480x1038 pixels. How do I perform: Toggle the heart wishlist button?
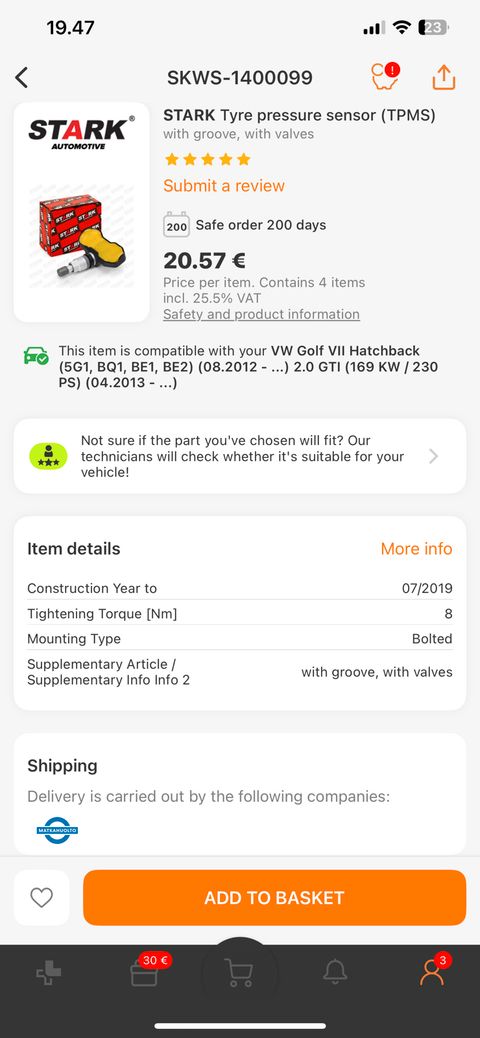42,898
